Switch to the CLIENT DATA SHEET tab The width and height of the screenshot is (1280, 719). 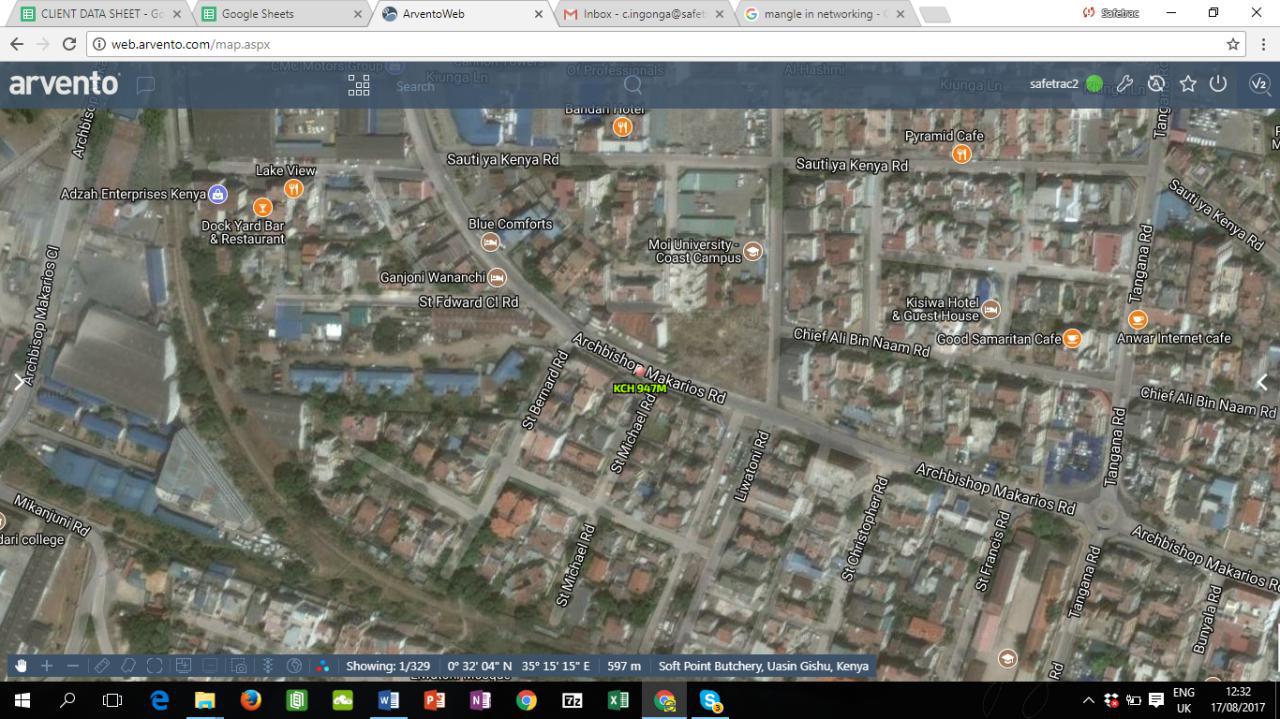pos(95,14)
